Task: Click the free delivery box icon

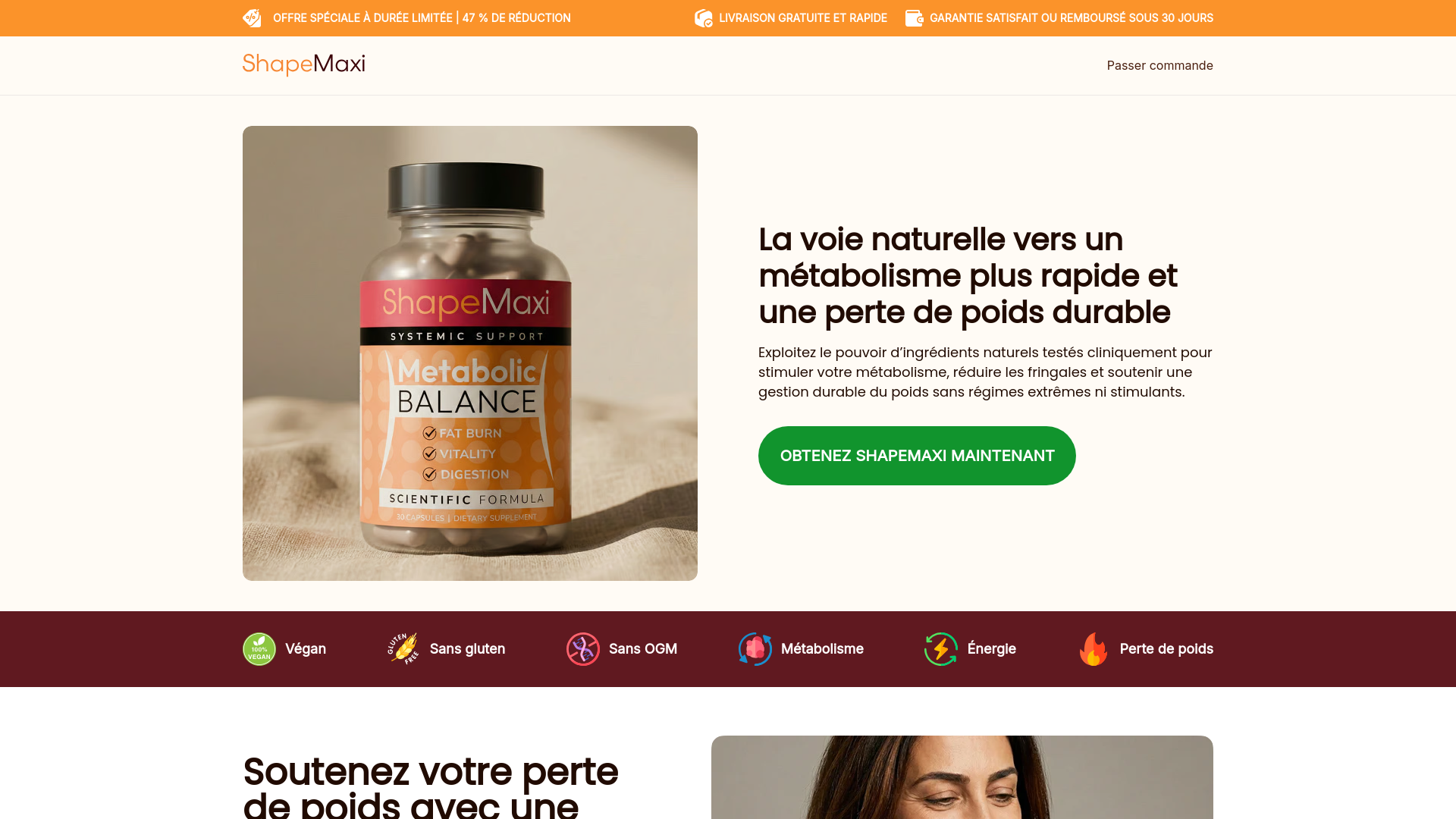Action: click(704, 18)
